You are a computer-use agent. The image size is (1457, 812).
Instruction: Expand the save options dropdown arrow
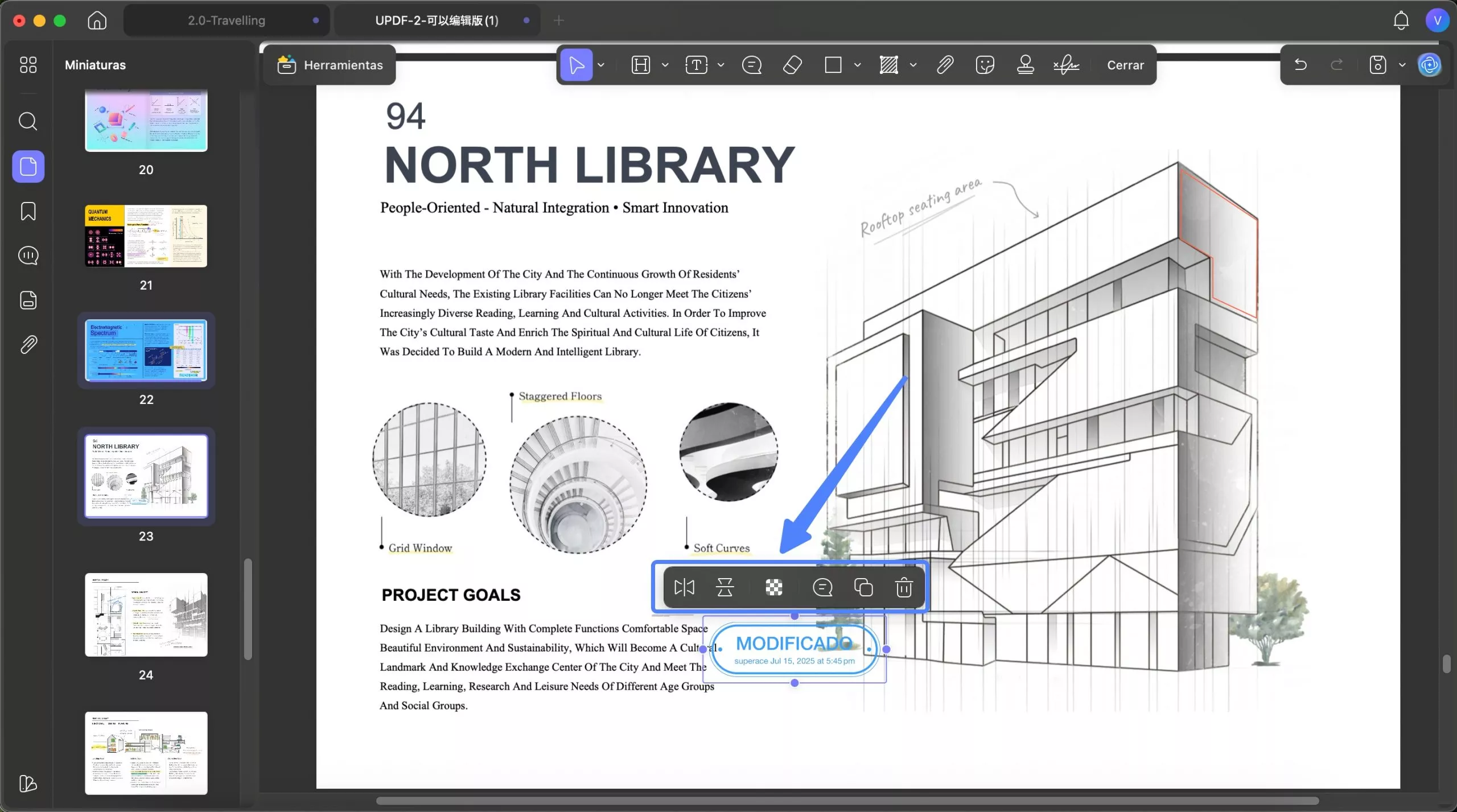[1402, 65]
